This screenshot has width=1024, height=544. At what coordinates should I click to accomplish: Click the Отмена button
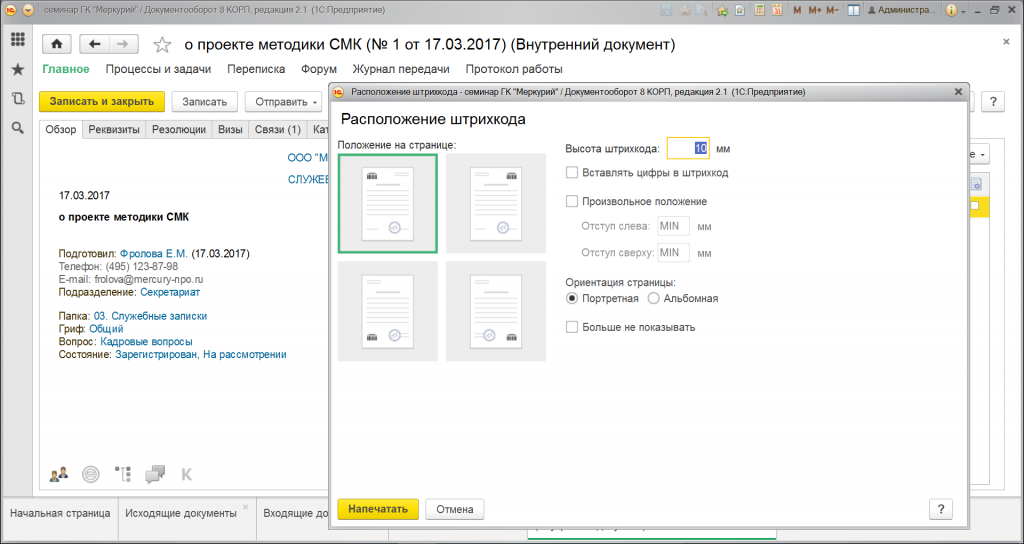[x=455, y=509]
